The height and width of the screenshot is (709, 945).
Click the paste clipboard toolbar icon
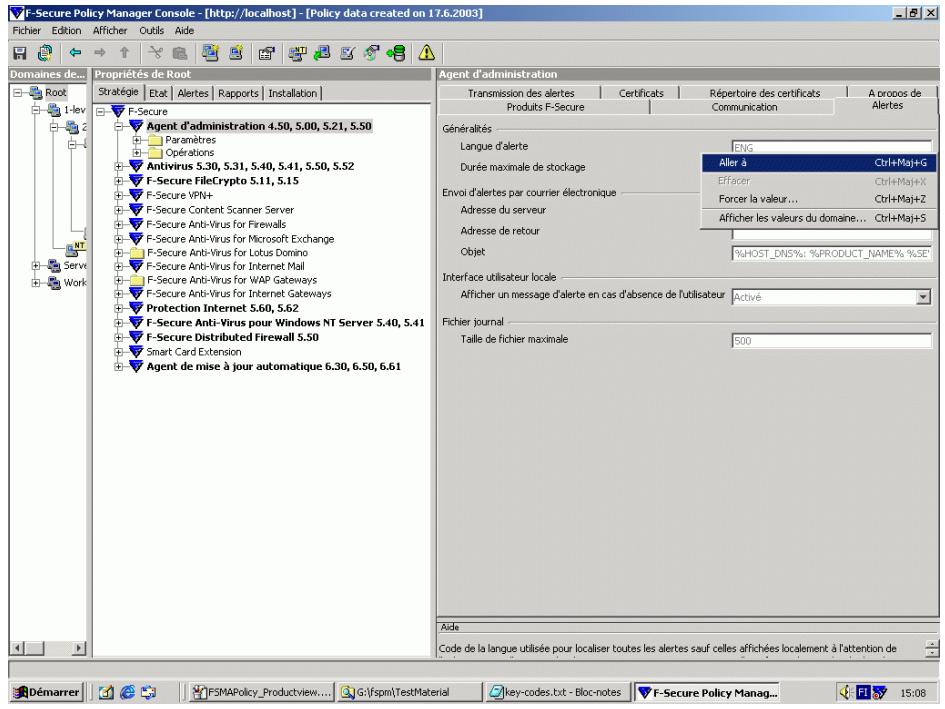[x=180, y=53]
